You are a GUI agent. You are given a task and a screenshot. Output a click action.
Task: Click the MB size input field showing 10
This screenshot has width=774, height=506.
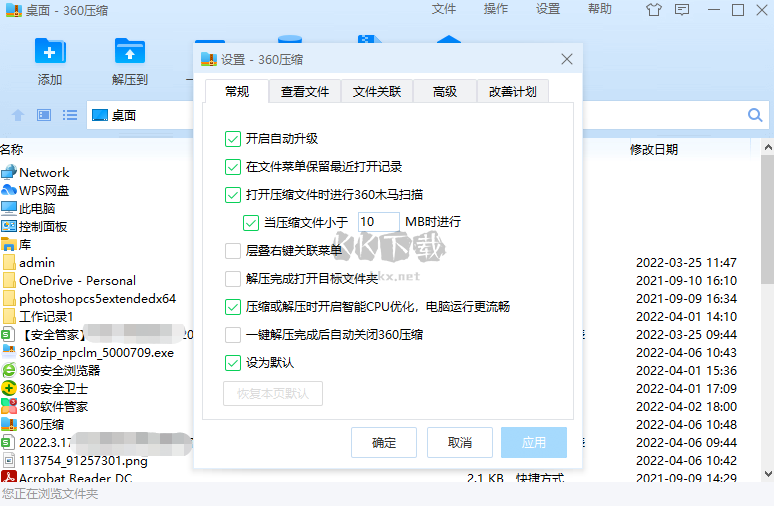(x=379, y=222)
